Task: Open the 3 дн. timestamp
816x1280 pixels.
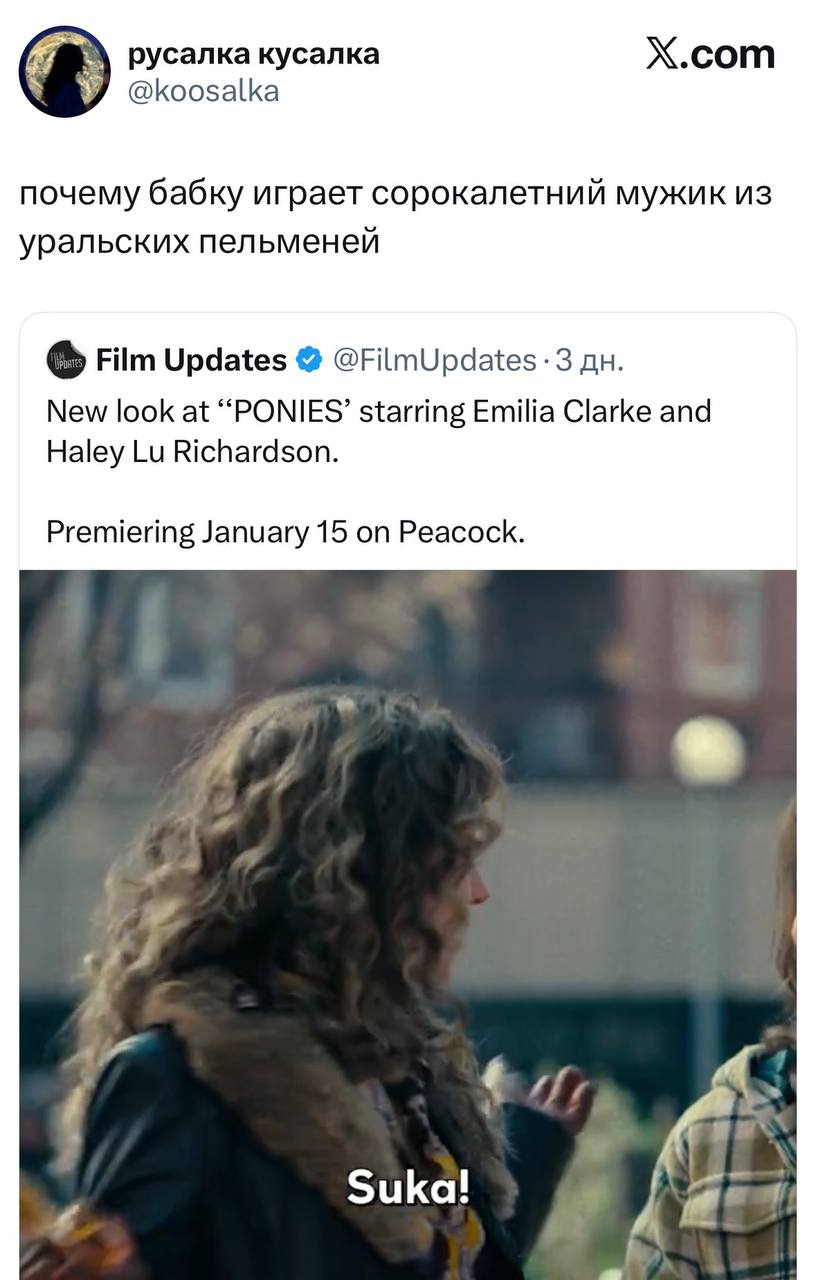Action: (x=589, y=361)
